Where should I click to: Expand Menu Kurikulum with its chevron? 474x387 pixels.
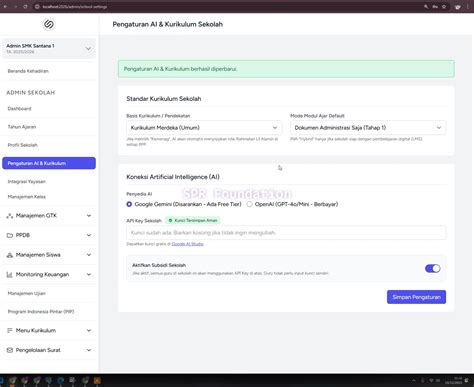(x=89, y=330)
